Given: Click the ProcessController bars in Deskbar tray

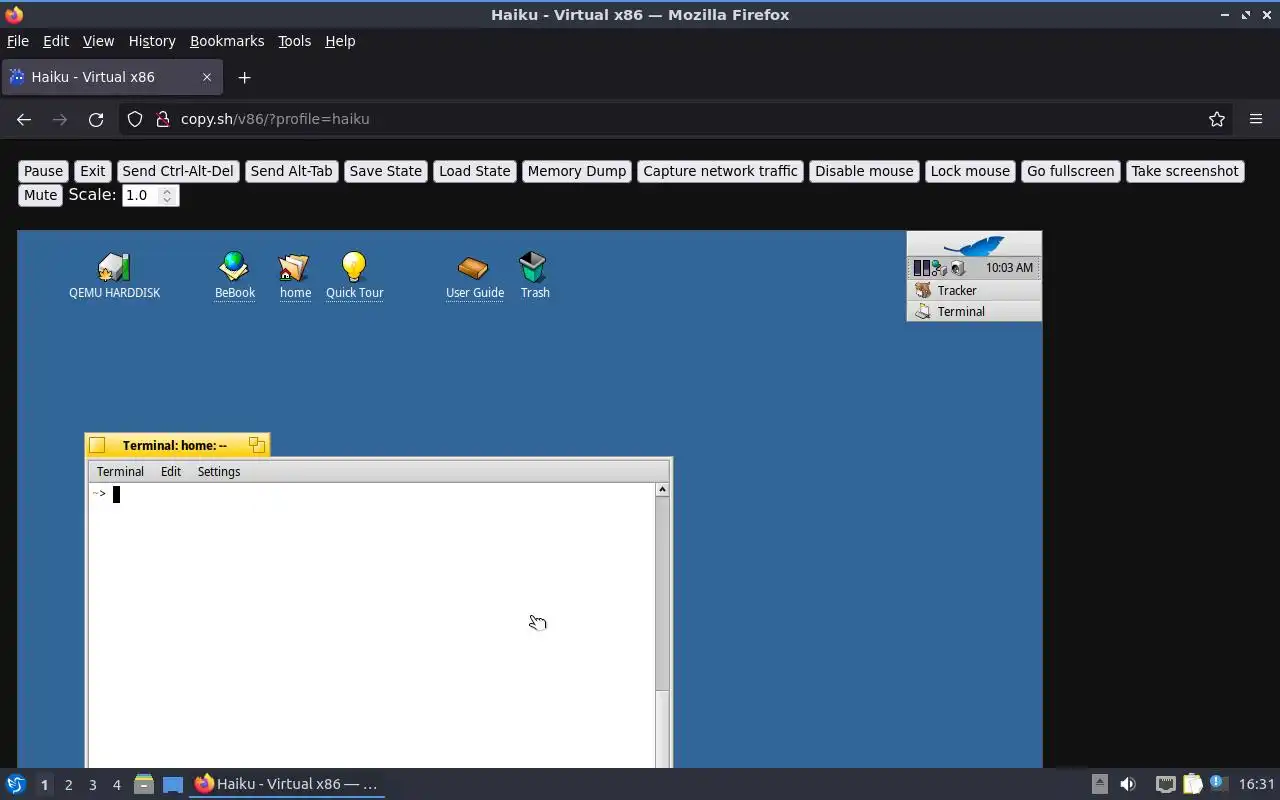Looking at the screenshot, I should (921, 268).
